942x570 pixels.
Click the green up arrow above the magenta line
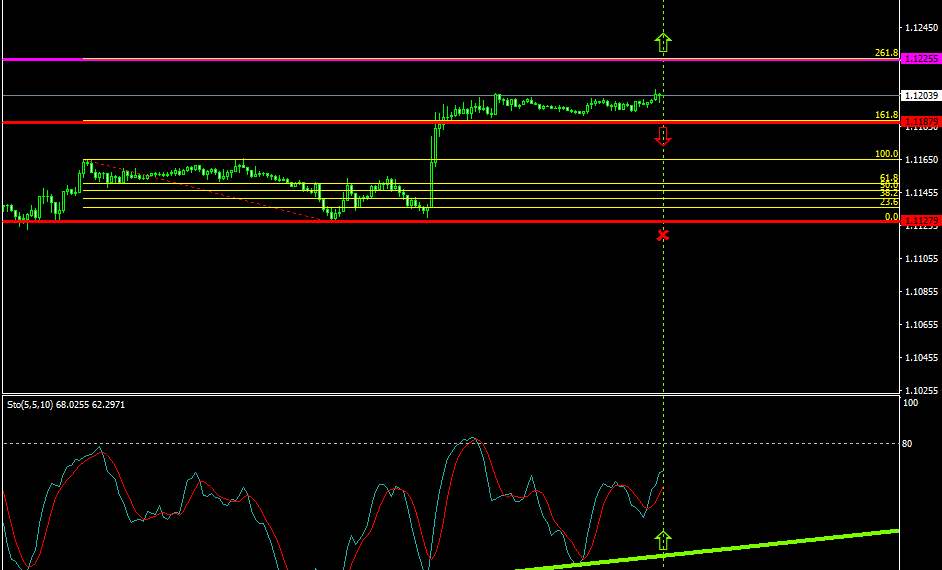click(x=662, y=42)
